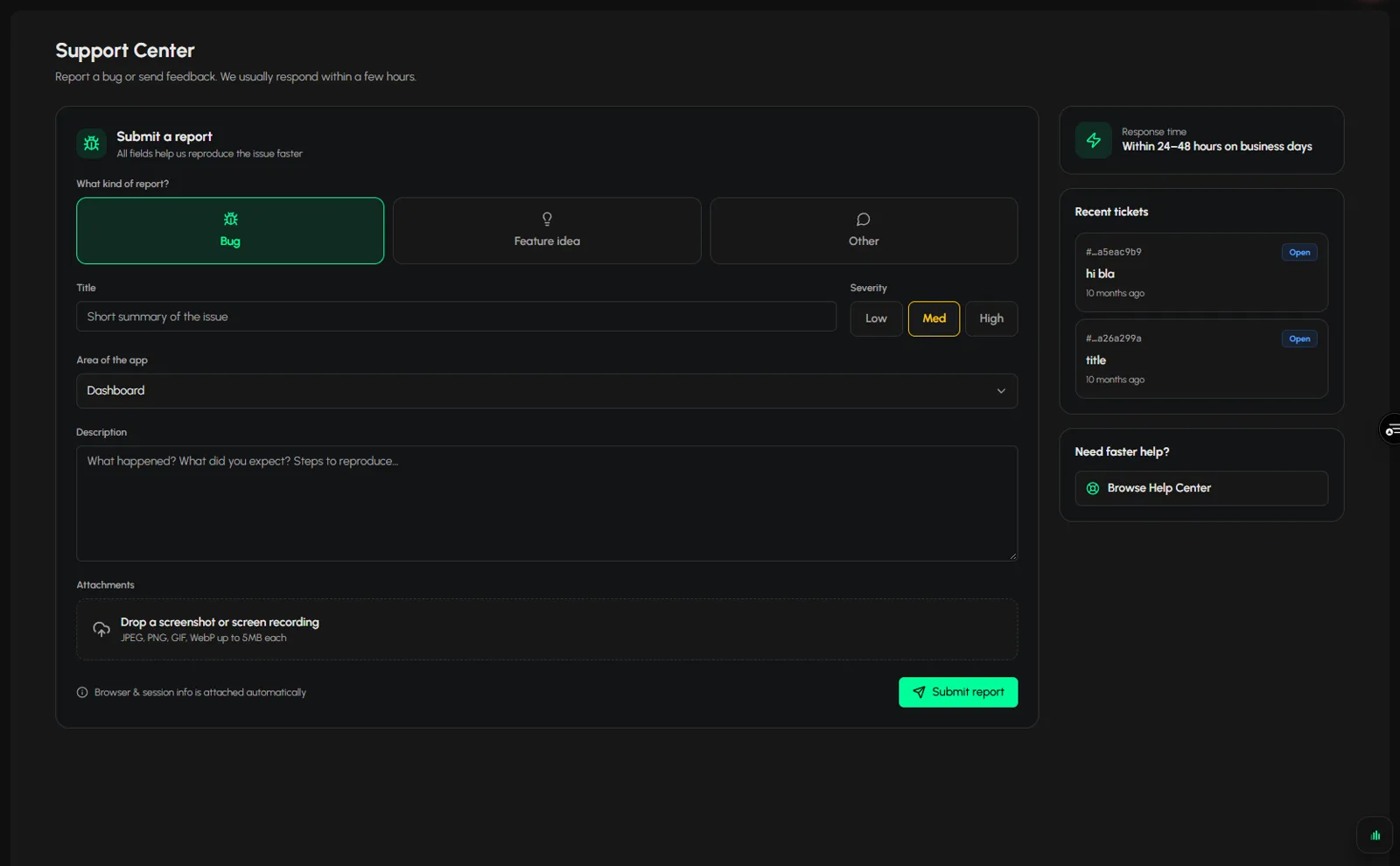Viewport: 1400px width, 866px height.
Task: Click the upload cloud icon in Attachments
Action: [x=101, y=629]
